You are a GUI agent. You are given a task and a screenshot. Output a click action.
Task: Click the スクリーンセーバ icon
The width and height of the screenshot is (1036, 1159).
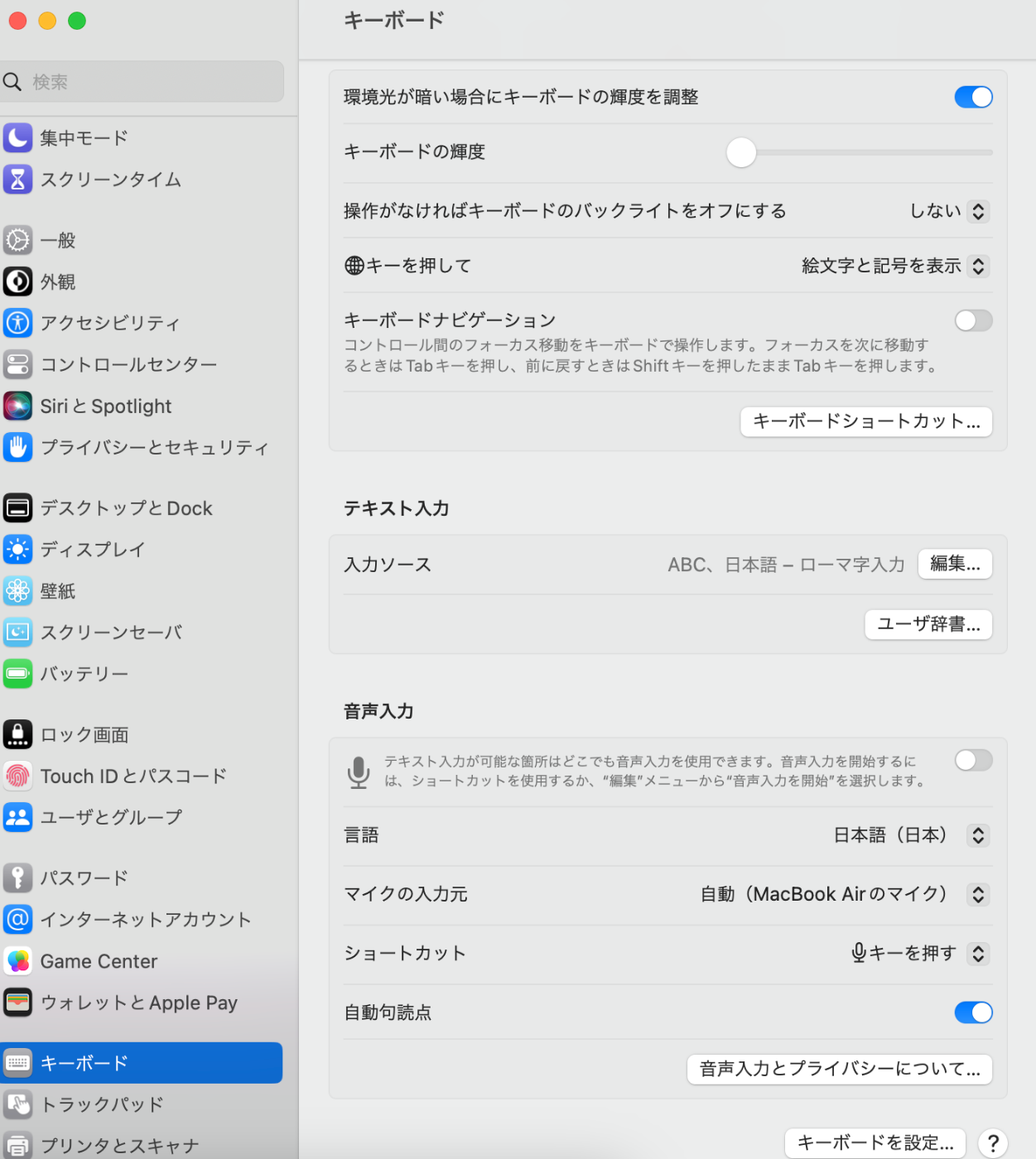click(x=17, y=632)
